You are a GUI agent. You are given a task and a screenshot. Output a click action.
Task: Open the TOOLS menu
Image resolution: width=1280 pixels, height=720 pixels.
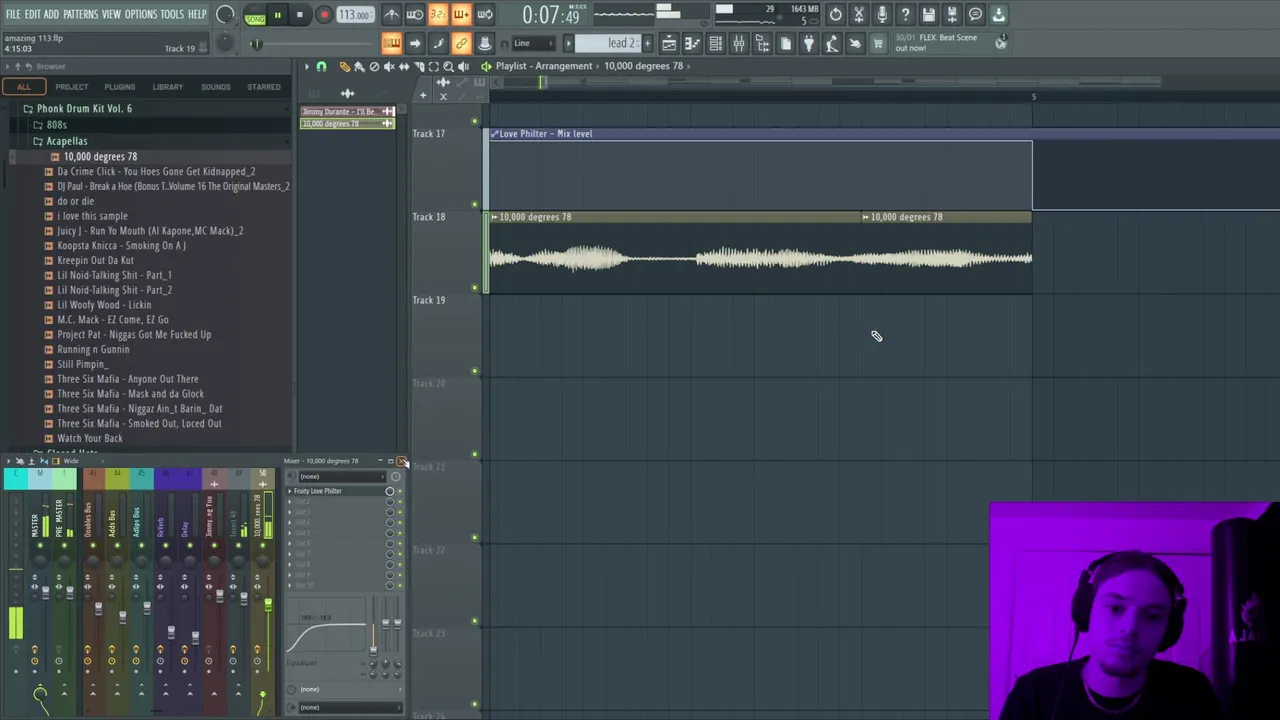172,15
